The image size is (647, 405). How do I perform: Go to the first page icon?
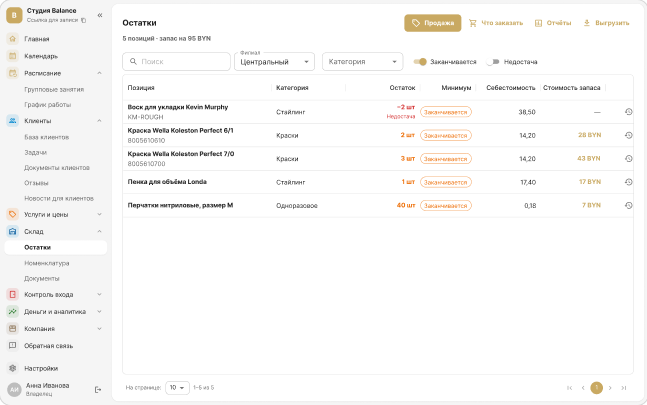pyautogui.click(x=569, y=388)
